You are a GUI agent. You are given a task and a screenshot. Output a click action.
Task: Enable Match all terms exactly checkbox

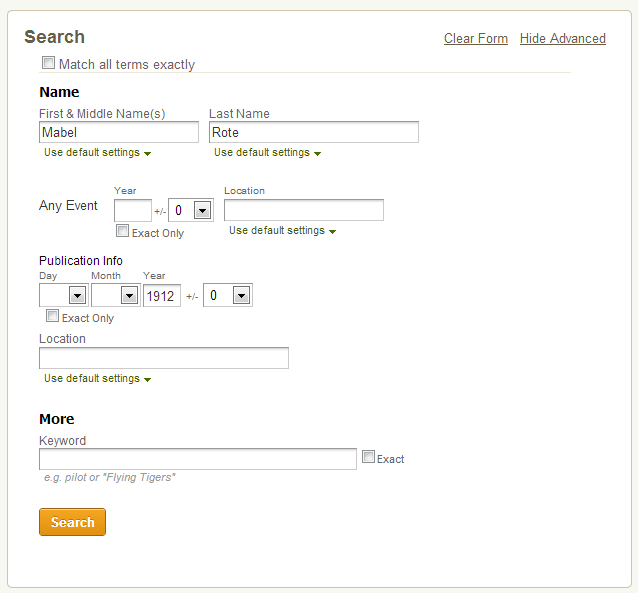[x=49, y=63]
